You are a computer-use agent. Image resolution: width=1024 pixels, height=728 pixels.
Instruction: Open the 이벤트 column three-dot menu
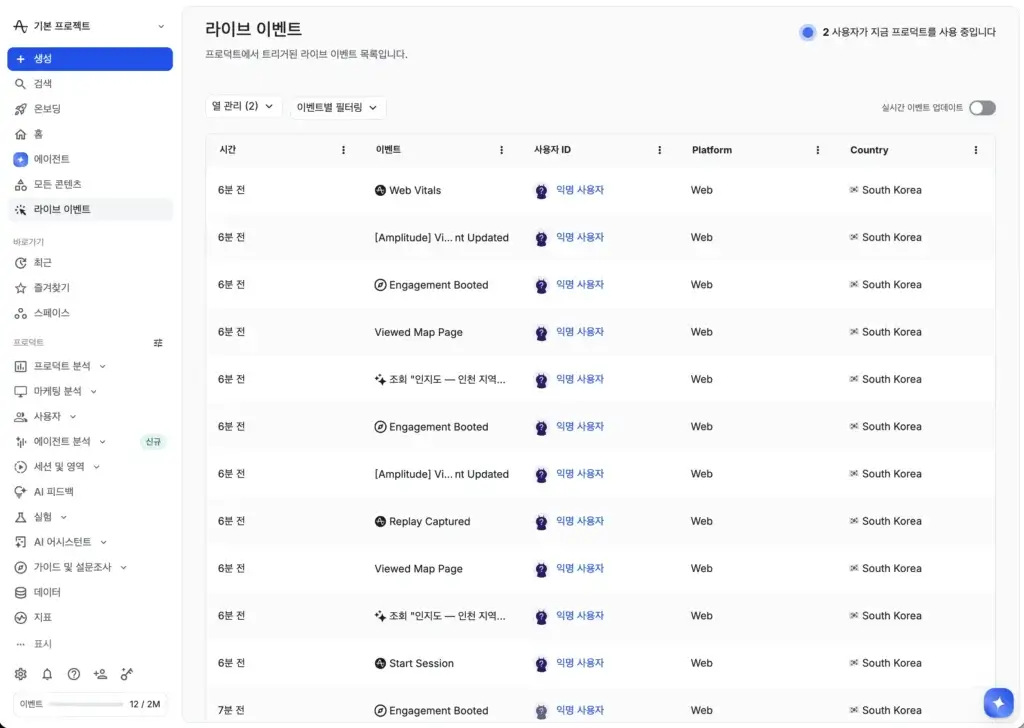tap(502, 150)
